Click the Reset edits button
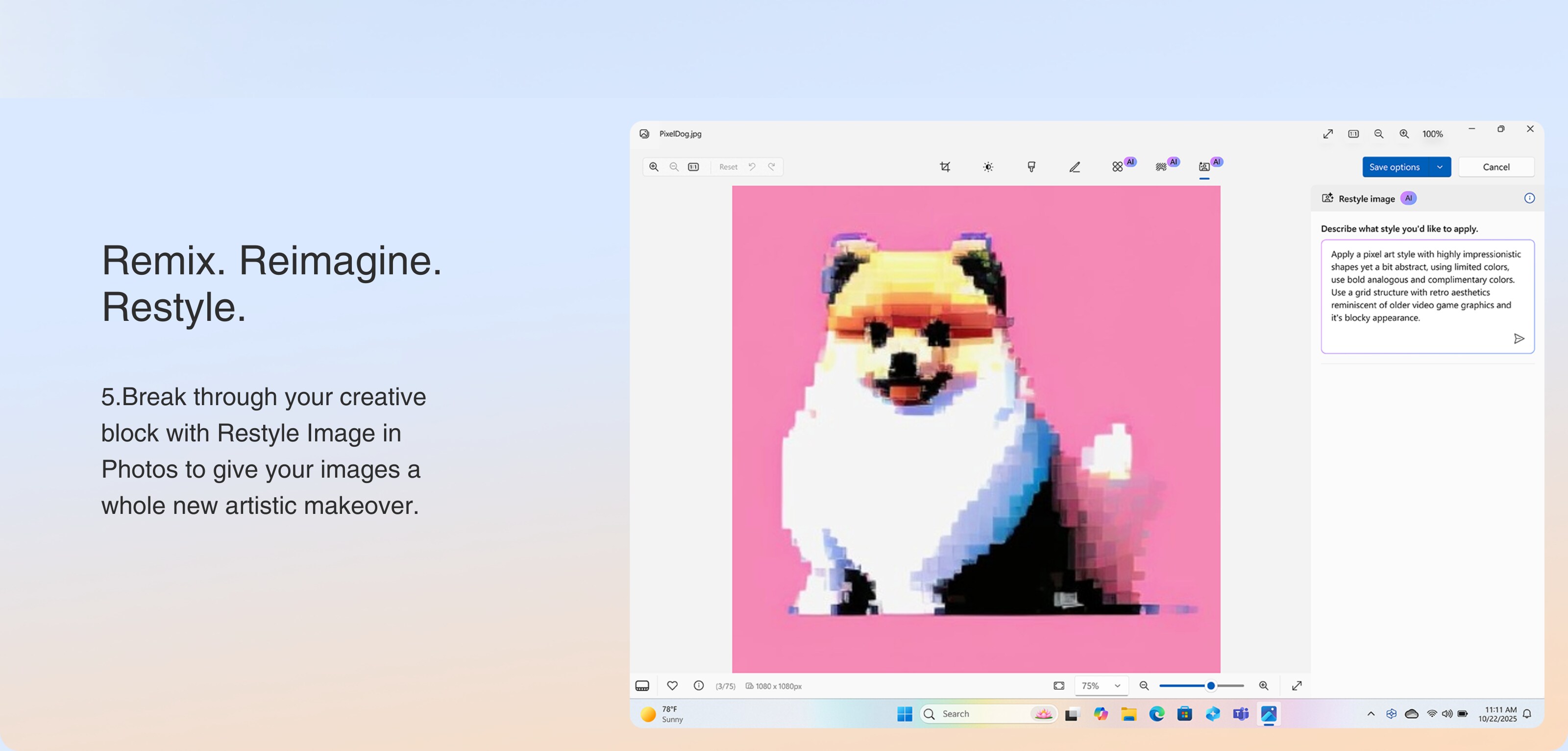Viewport: 1568px width, 751px height. pyautogui.click(x=728, y=167)
